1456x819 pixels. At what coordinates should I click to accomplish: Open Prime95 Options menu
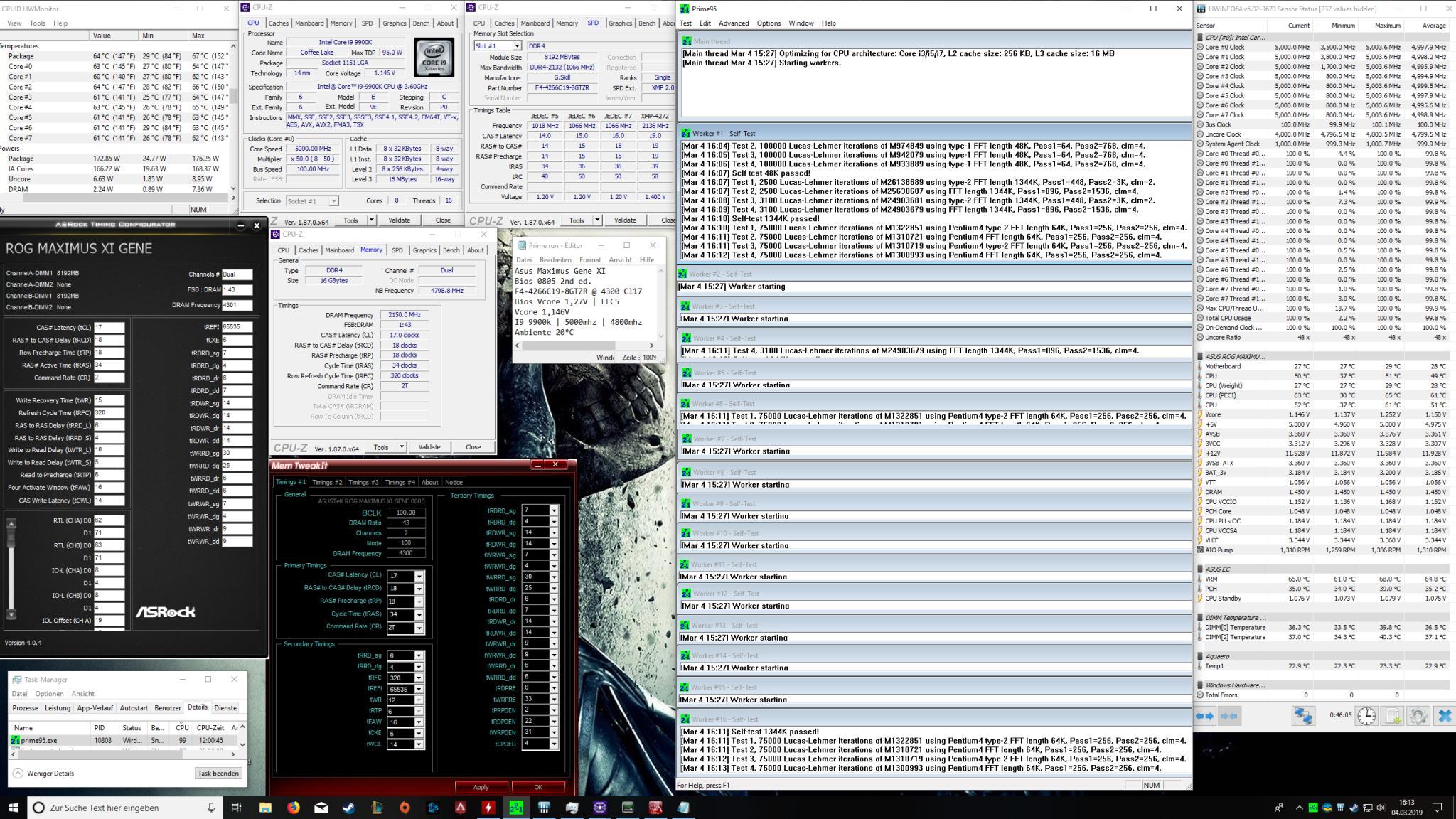(x=769, y=23)
